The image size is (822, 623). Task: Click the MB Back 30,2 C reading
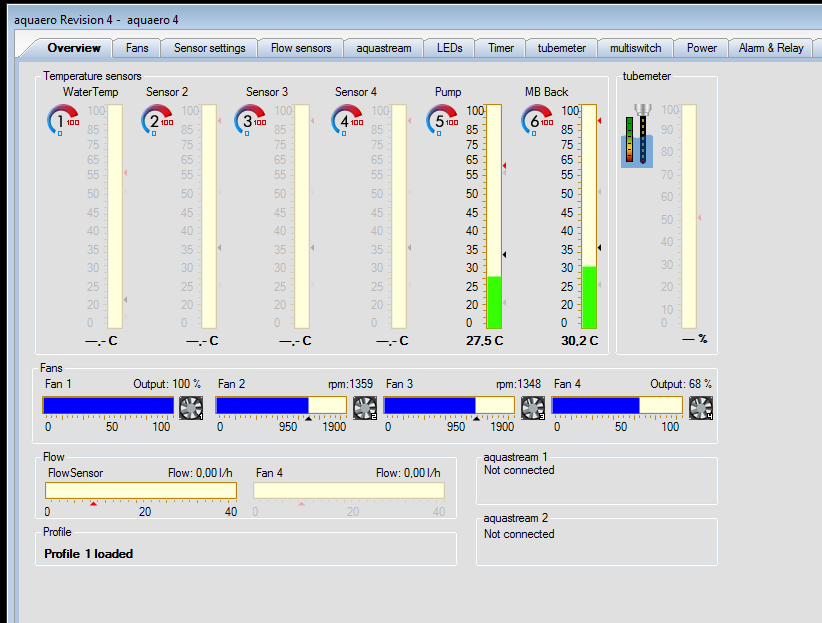579,341
